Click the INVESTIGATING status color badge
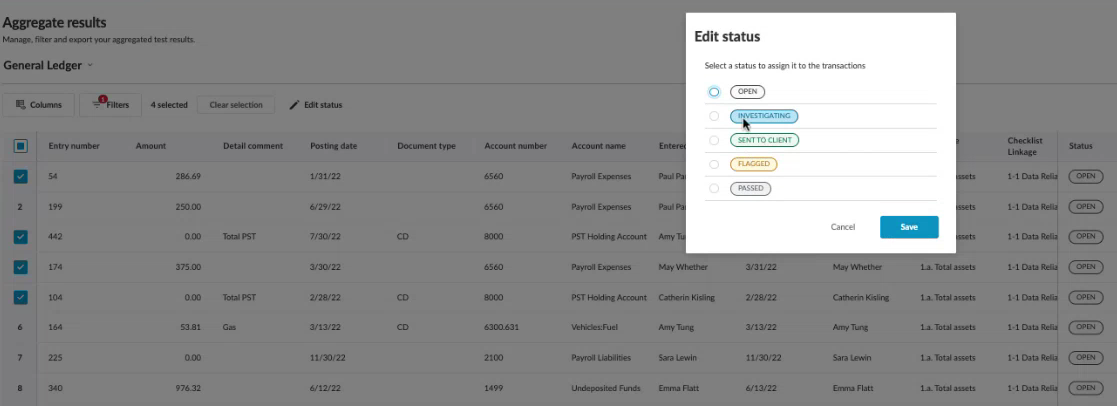 [765, 116]
